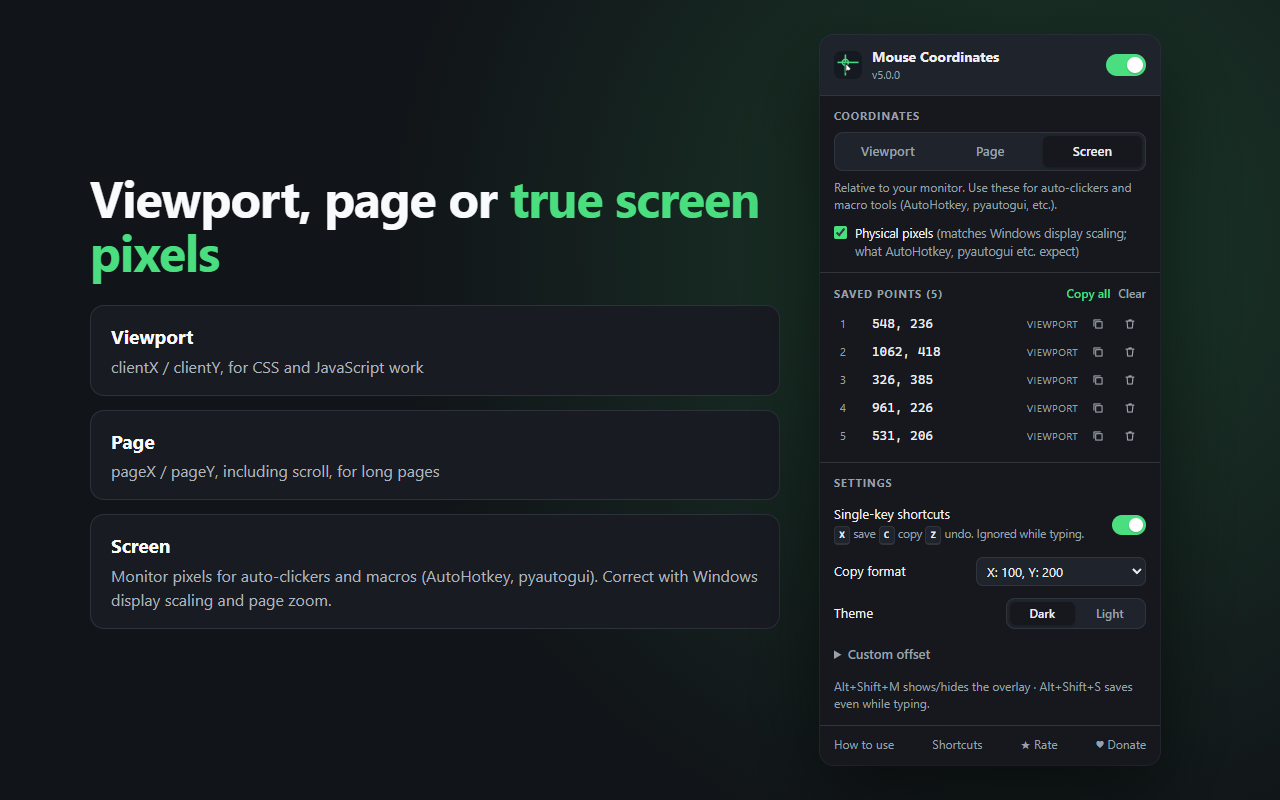This screenshot has height=800, width=1280.
Task: Click the Page feature card
Action: [x=435, y=455]
